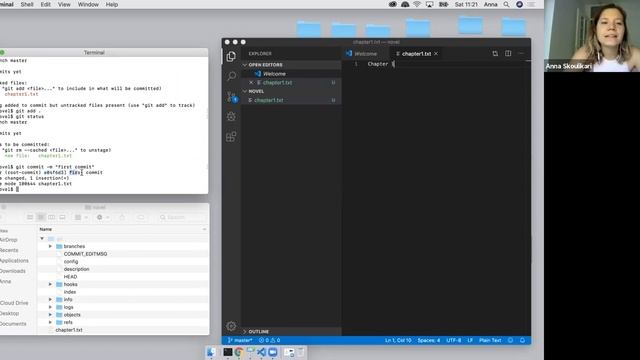Image resolution: width=640 pixels, height=360 pixels.
Task: Open Spotlight search in the menu bar
Action: (x=506, y=4)
